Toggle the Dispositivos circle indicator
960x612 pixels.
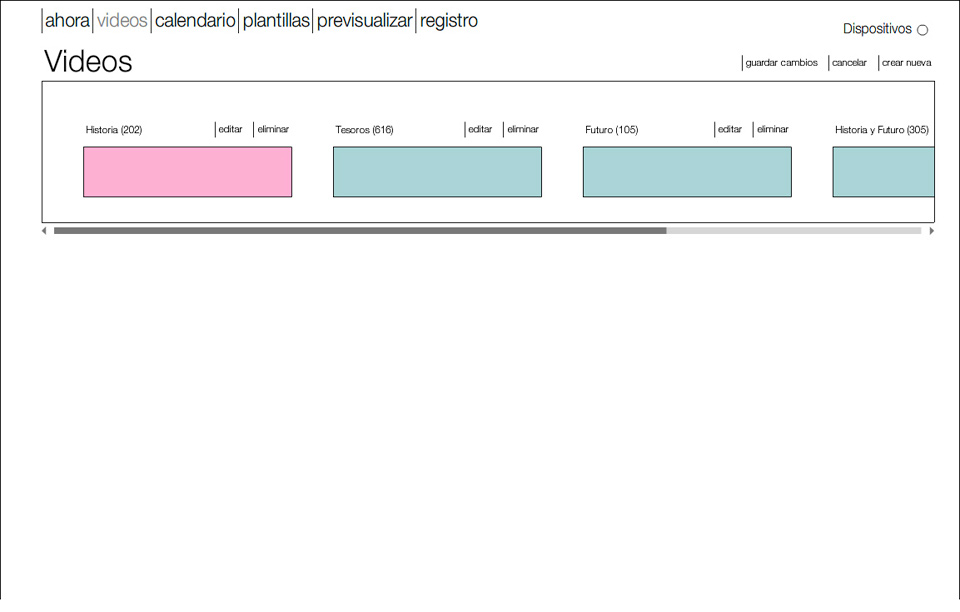[923, 30]
